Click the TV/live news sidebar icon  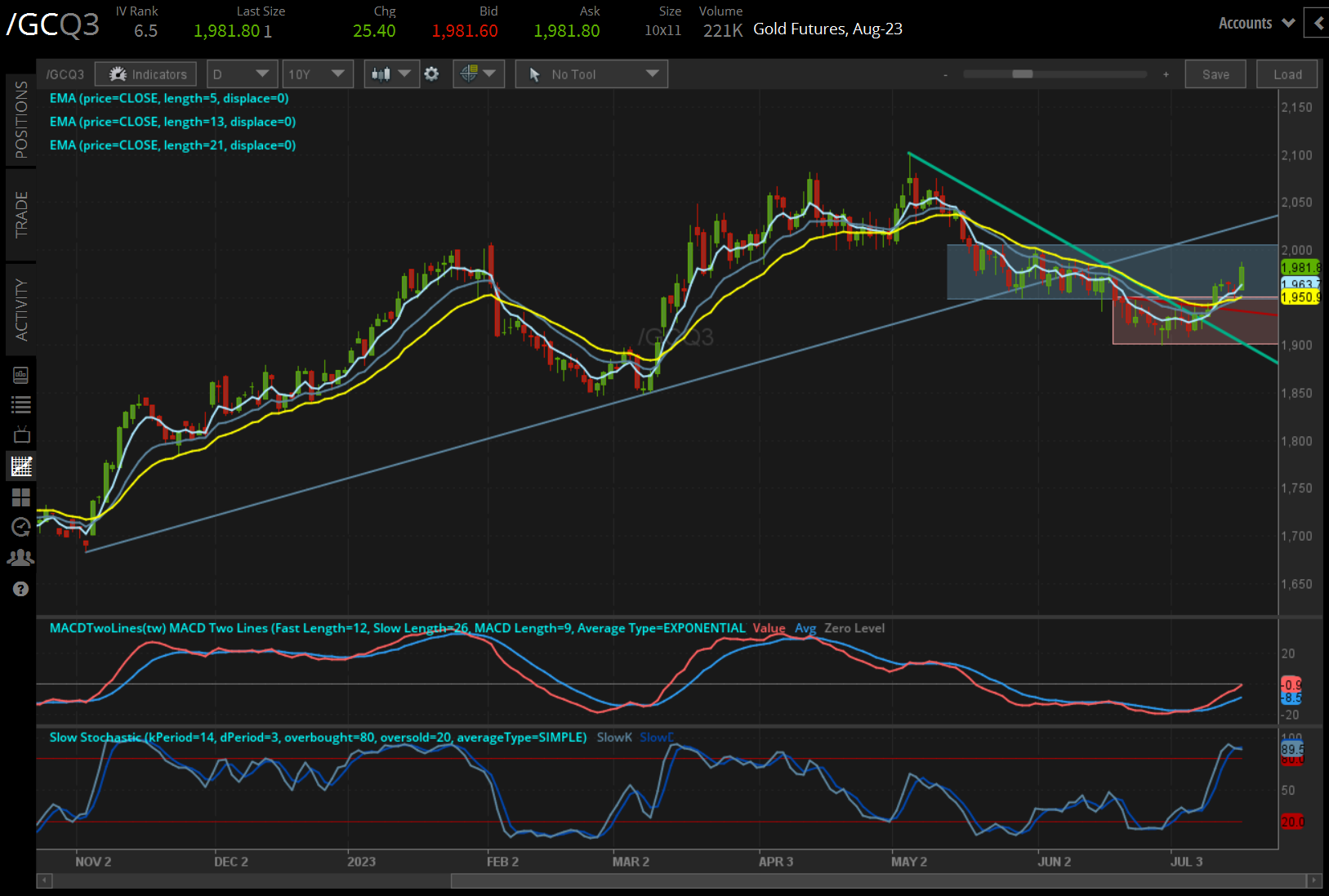(21, 434)
